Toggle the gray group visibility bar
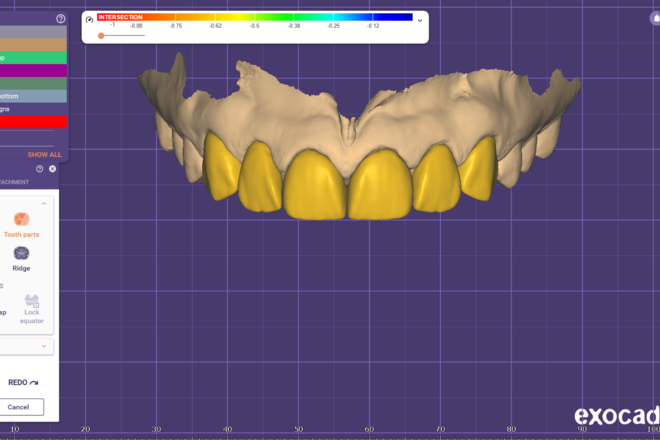Viewport: 660px width, 440px height. pyautogui.click(x=33, y=32)
